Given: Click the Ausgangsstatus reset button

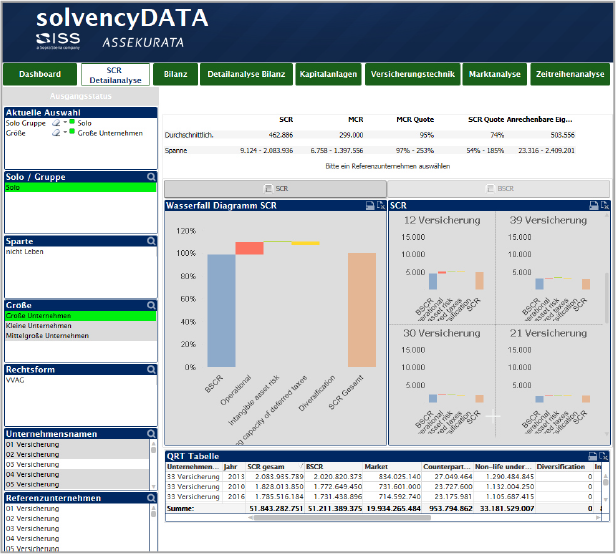Looking at the screenshot, I should pos(81,96).
